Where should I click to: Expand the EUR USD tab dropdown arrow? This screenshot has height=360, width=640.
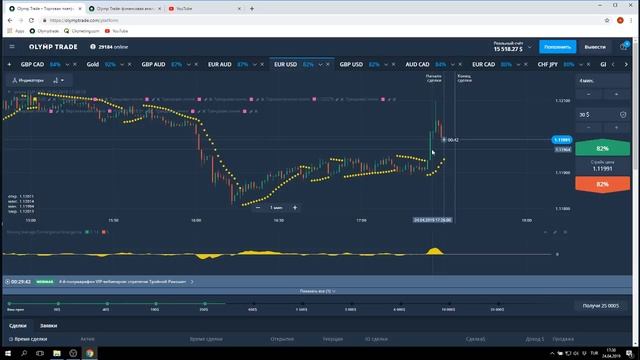pyautogui.click(x=320, y=64)
